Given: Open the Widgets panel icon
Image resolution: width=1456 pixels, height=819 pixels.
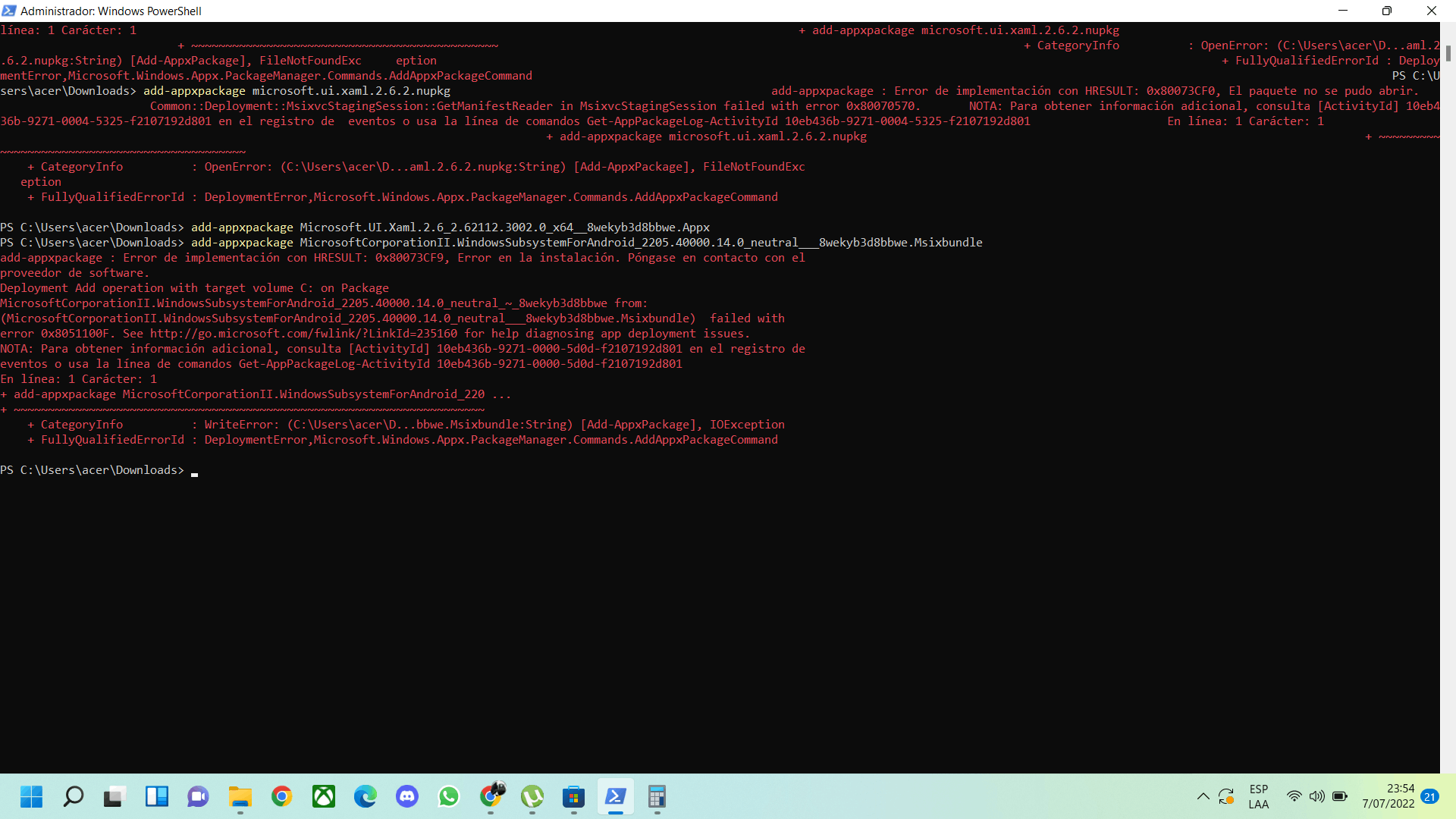Looking at the screenshot, I should (x=156, y=796).
